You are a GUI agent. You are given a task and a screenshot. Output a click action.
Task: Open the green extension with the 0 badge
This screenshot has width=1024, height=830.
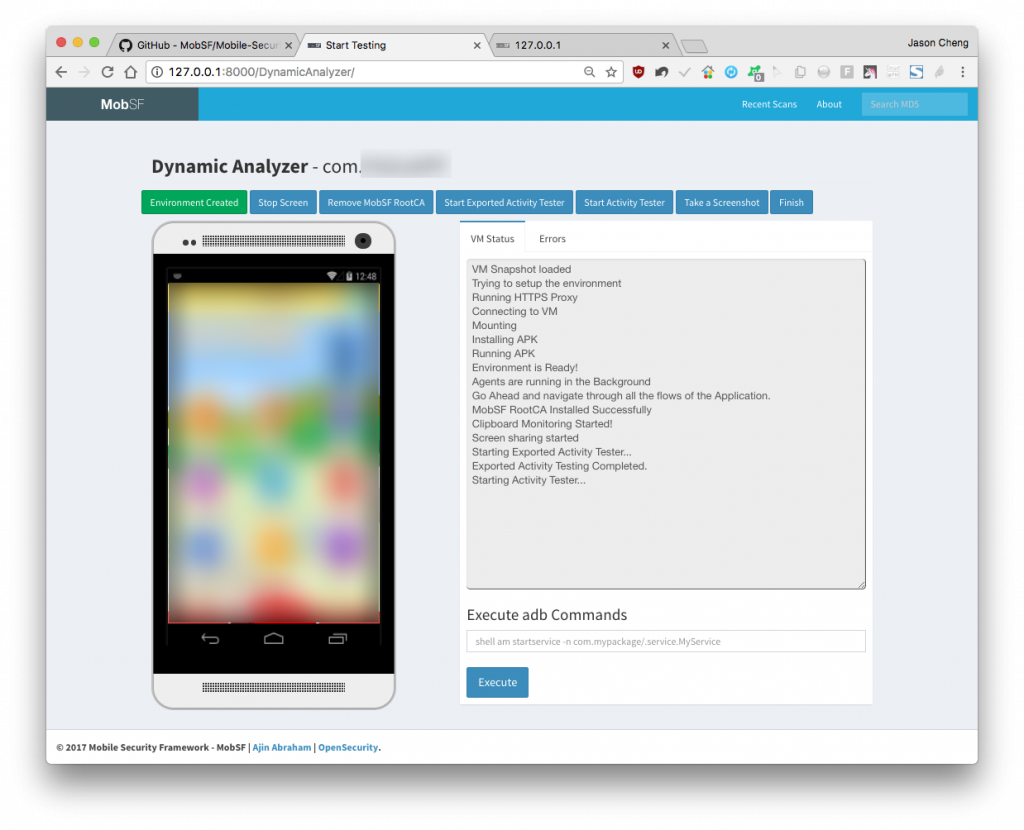(x=756, y=72)
